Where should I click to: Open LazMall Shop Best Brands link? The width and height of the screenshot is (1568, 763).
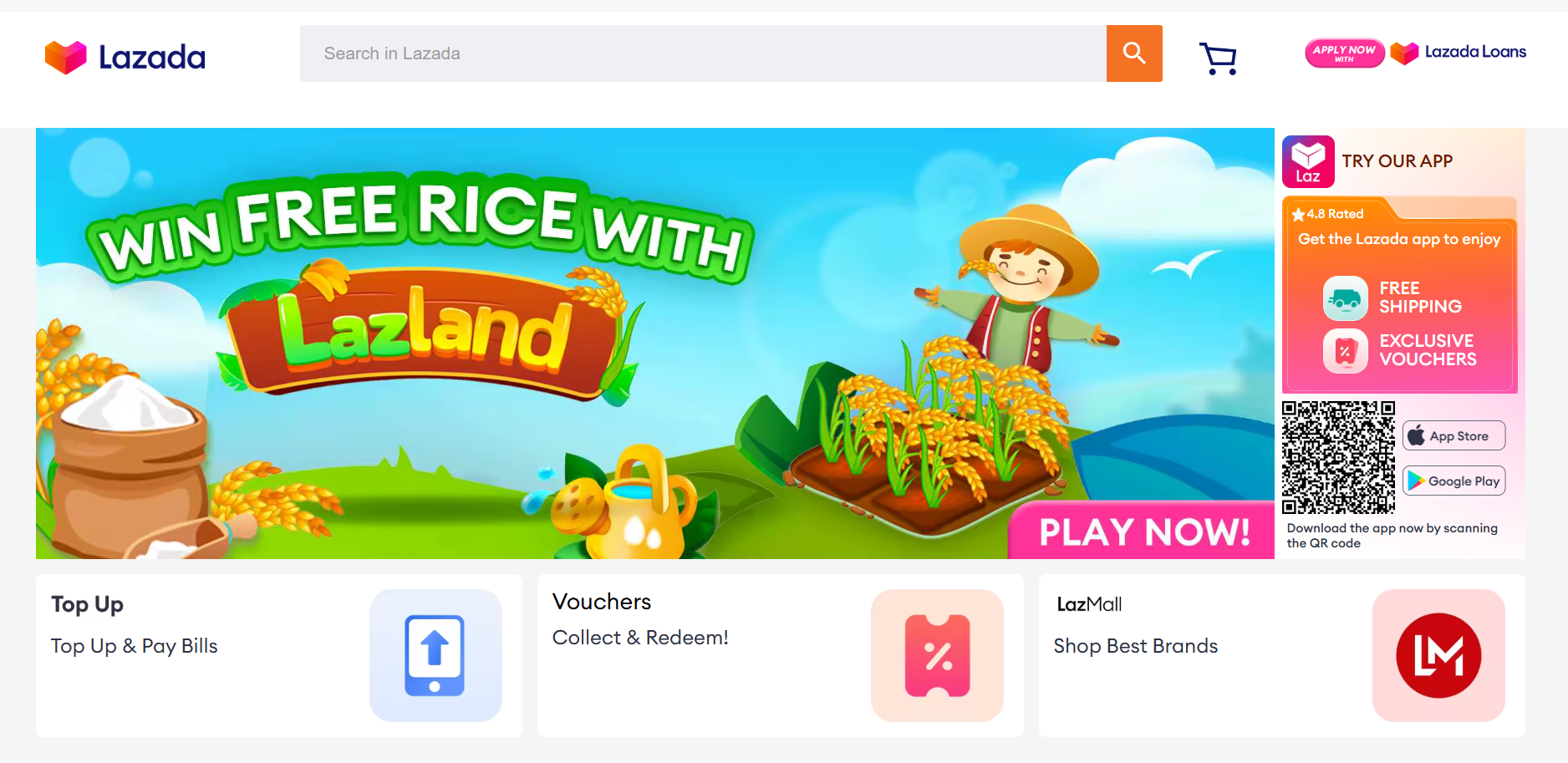point(1135,646)
